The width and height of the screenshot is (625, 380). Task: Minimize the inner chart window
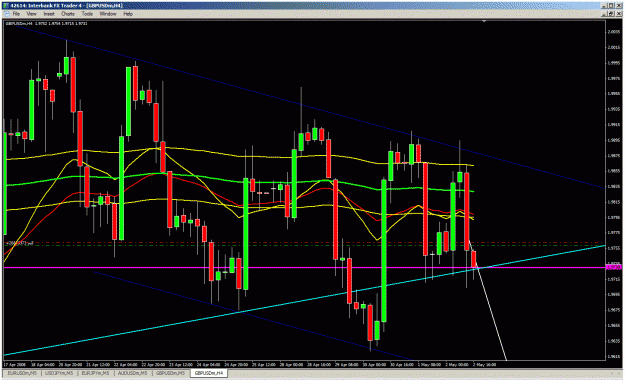coord(604,14)
